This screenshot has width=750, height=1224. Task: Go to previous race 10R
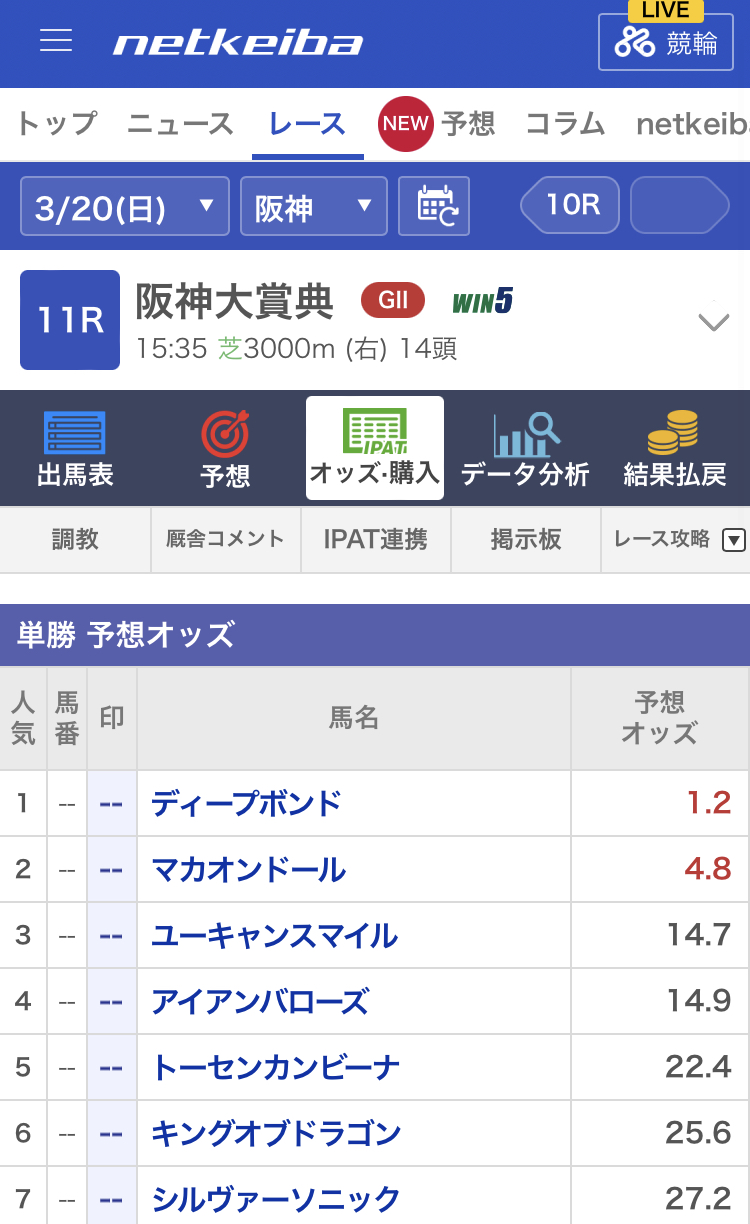point(571,205)
